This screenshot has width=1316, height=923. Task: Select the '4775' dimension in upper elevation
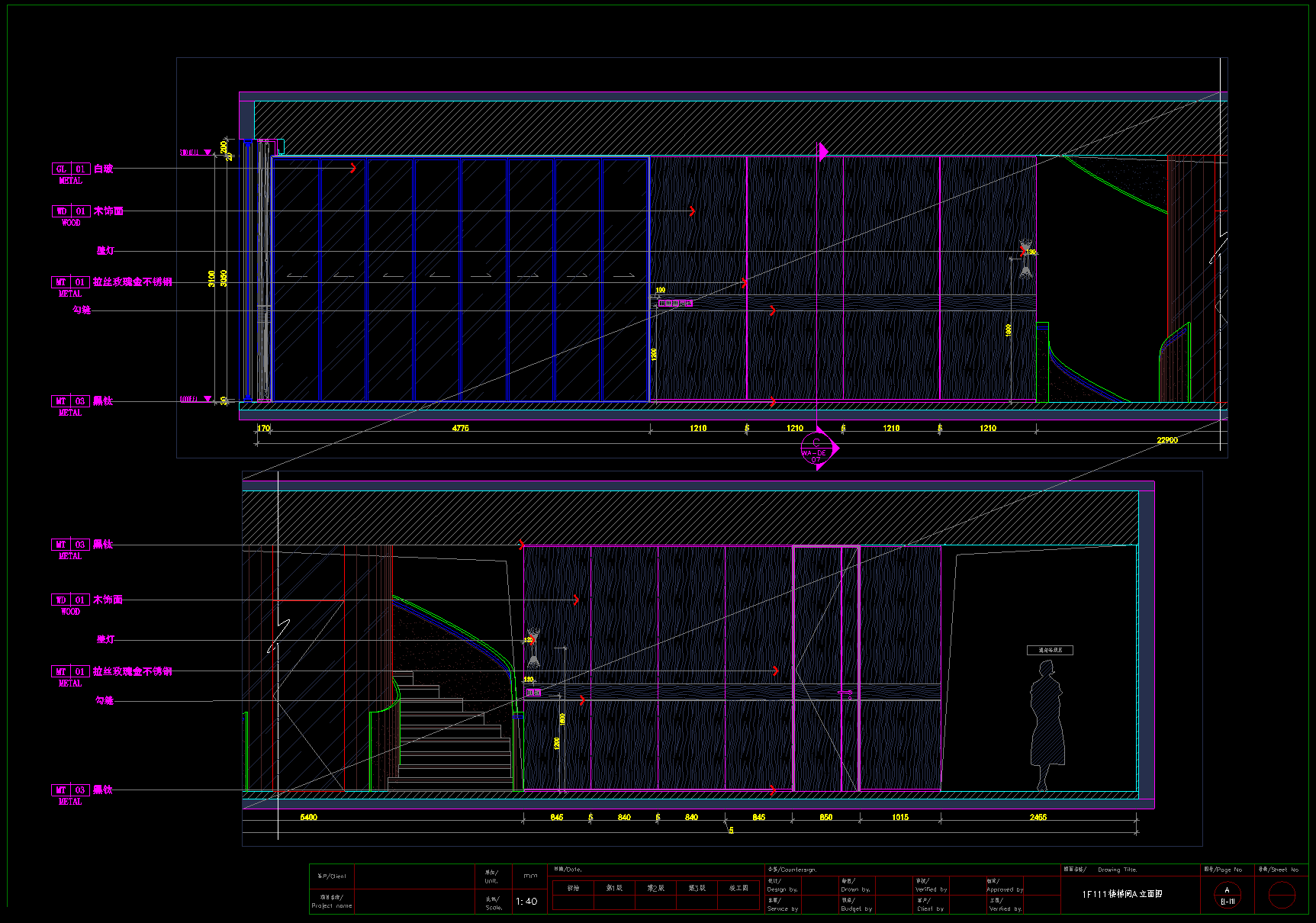460,429
